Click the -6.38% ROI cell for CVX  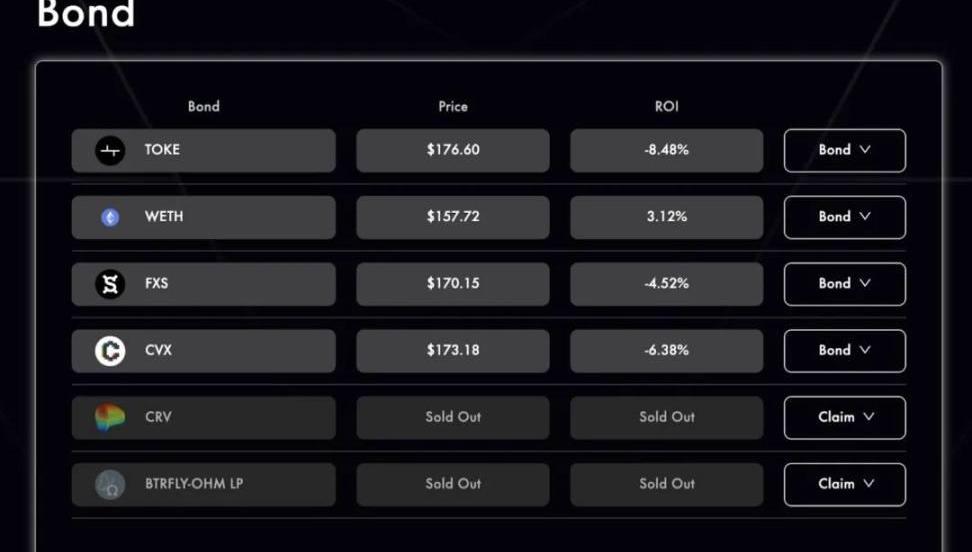(x=666, y=351)
